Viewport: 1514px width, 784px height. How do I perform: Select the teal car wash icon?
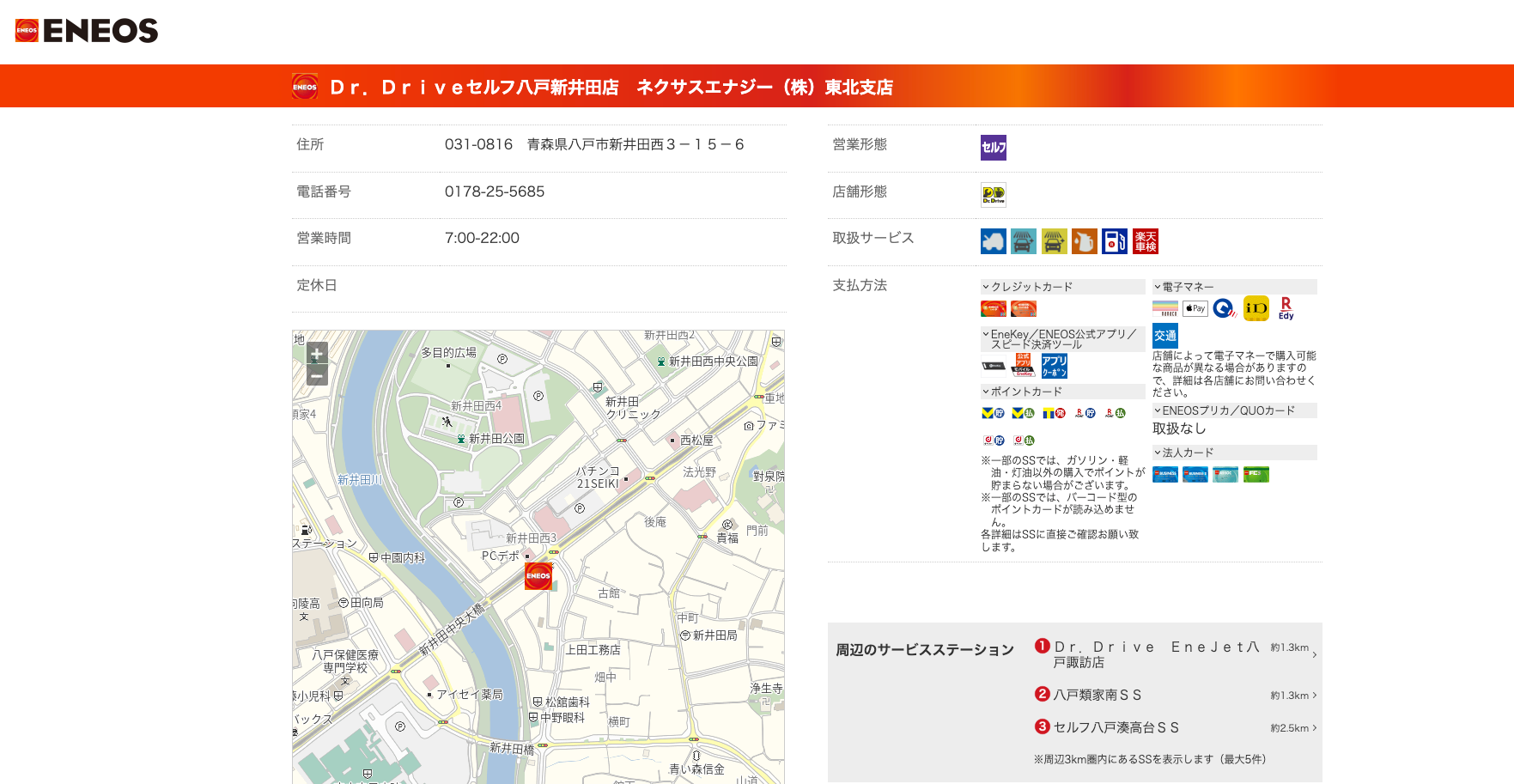1024,241
